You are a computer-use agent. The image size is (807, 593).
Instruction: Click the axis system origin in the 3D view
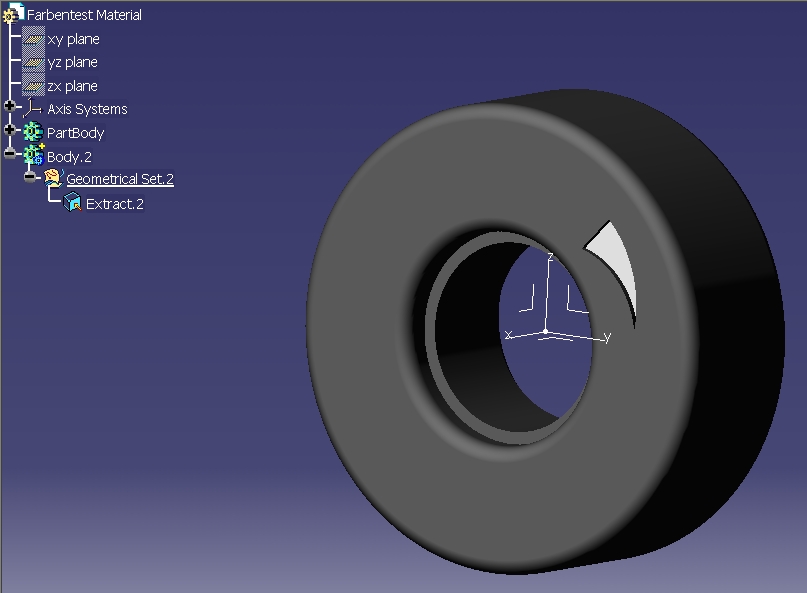[x=546, y=332]
